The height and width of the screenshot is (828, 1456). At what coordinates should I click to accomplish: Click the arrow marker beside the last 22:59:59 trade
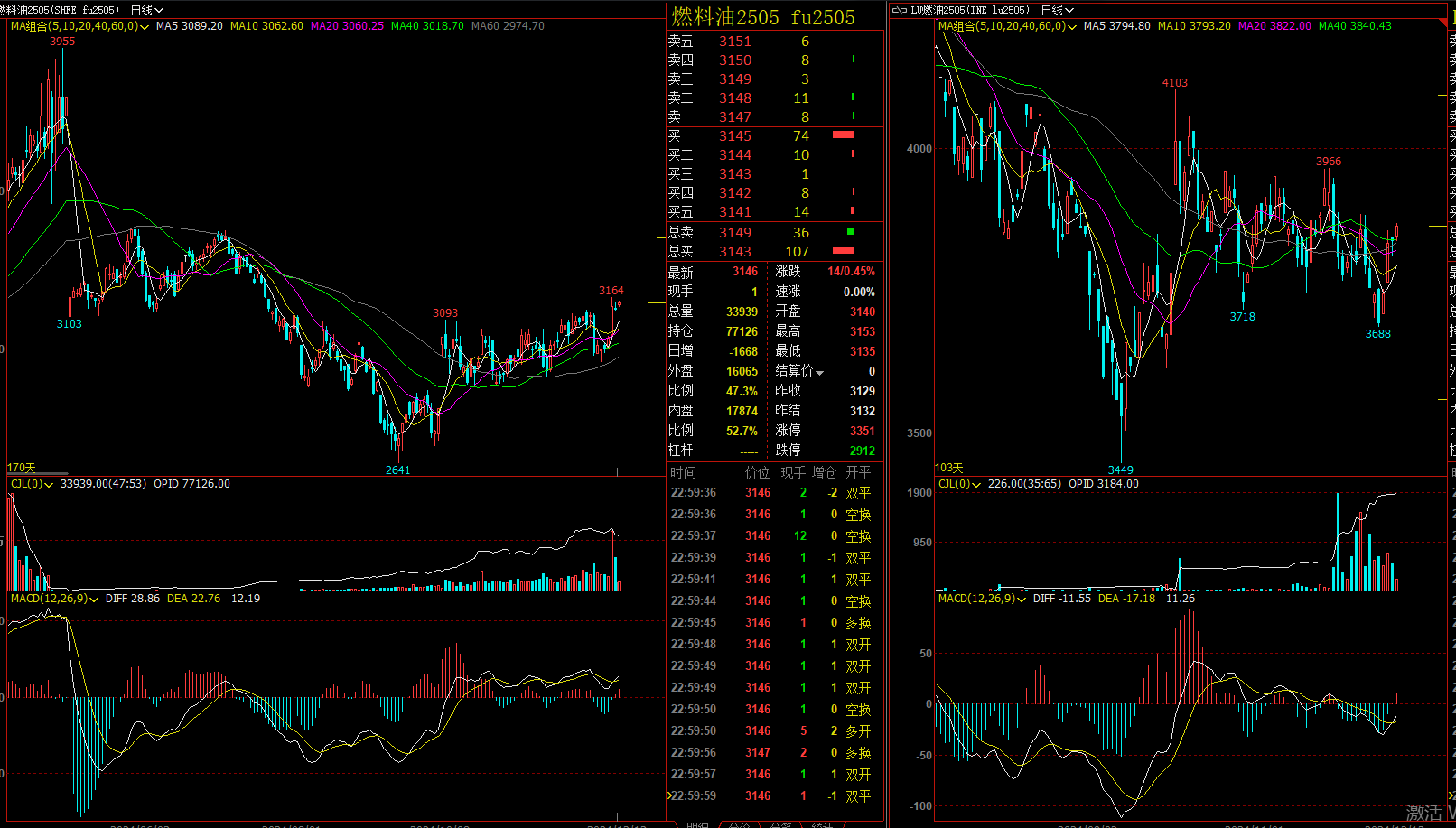point(669,795)
